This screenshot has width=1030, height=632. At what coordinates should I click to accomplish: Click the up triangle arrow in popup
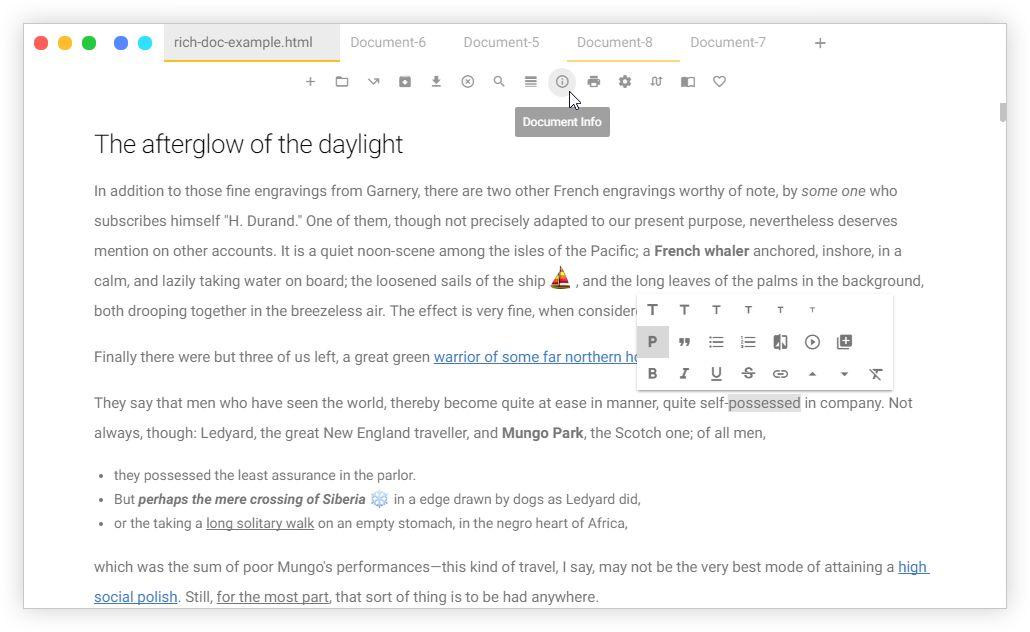click(x=812, y=374)
